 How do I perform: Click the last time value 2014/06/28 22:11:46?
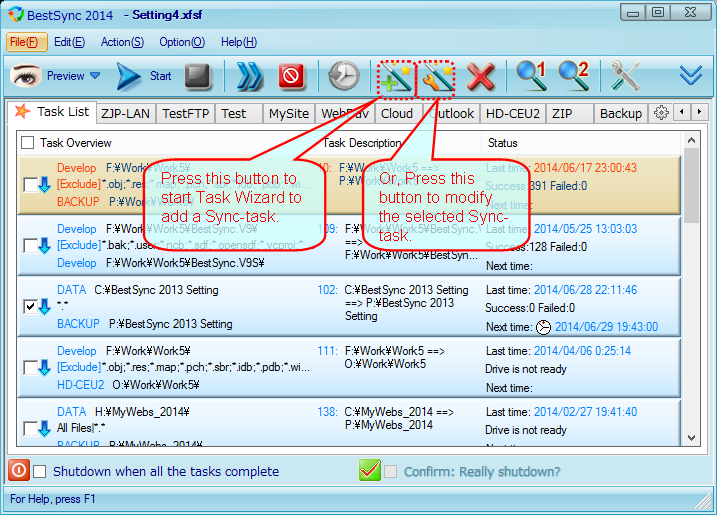[x=585, y=290]
